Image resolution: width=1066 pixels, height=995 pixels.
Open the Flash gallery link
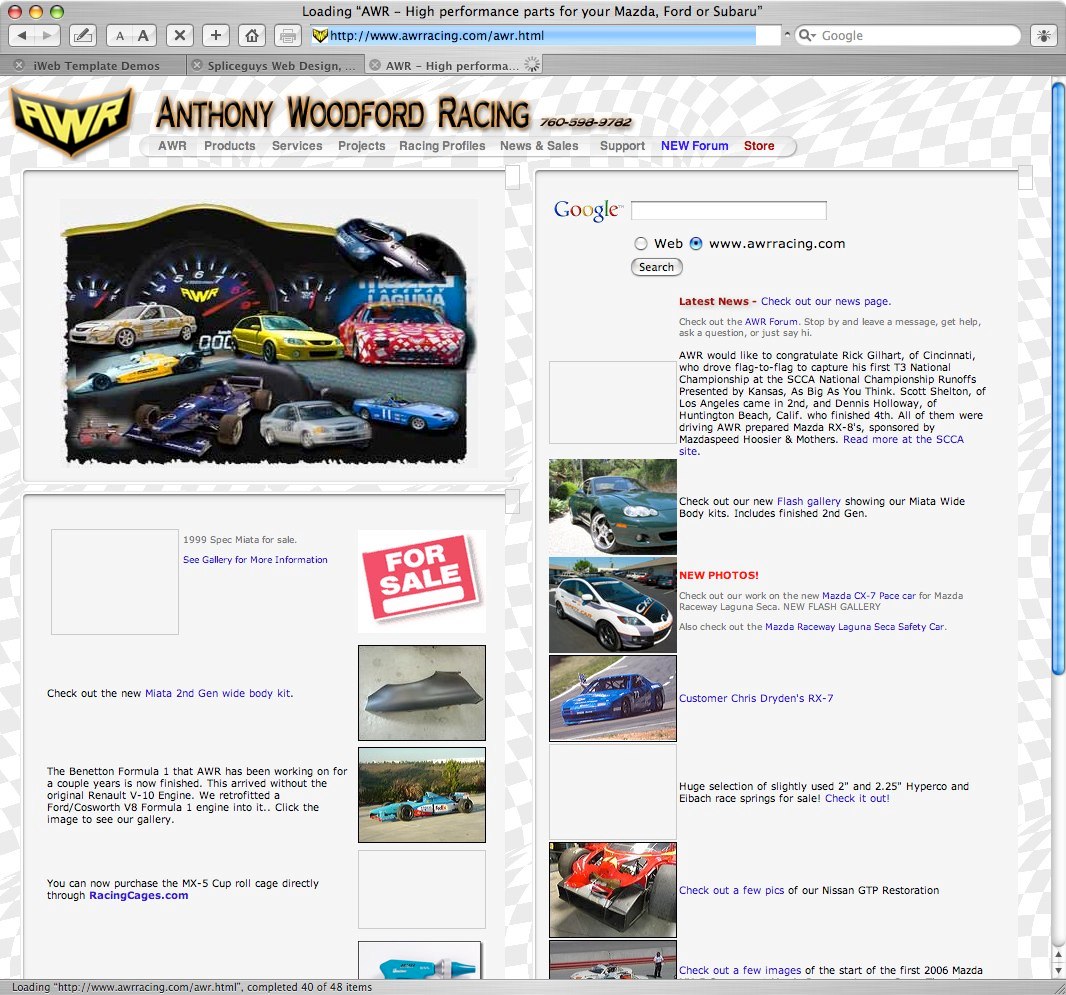tap(808, 501)
